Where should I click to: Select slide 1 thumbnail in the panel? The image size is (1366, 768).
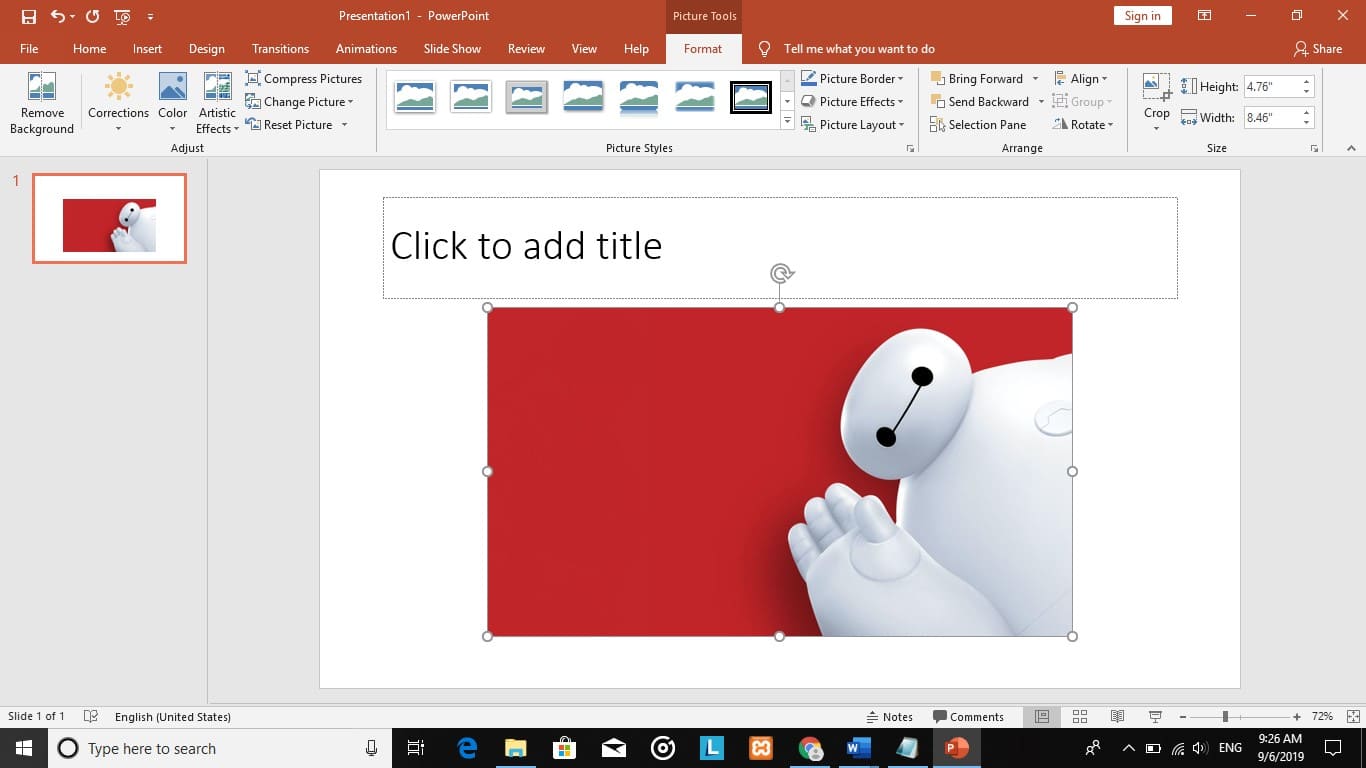coord(109,219)
